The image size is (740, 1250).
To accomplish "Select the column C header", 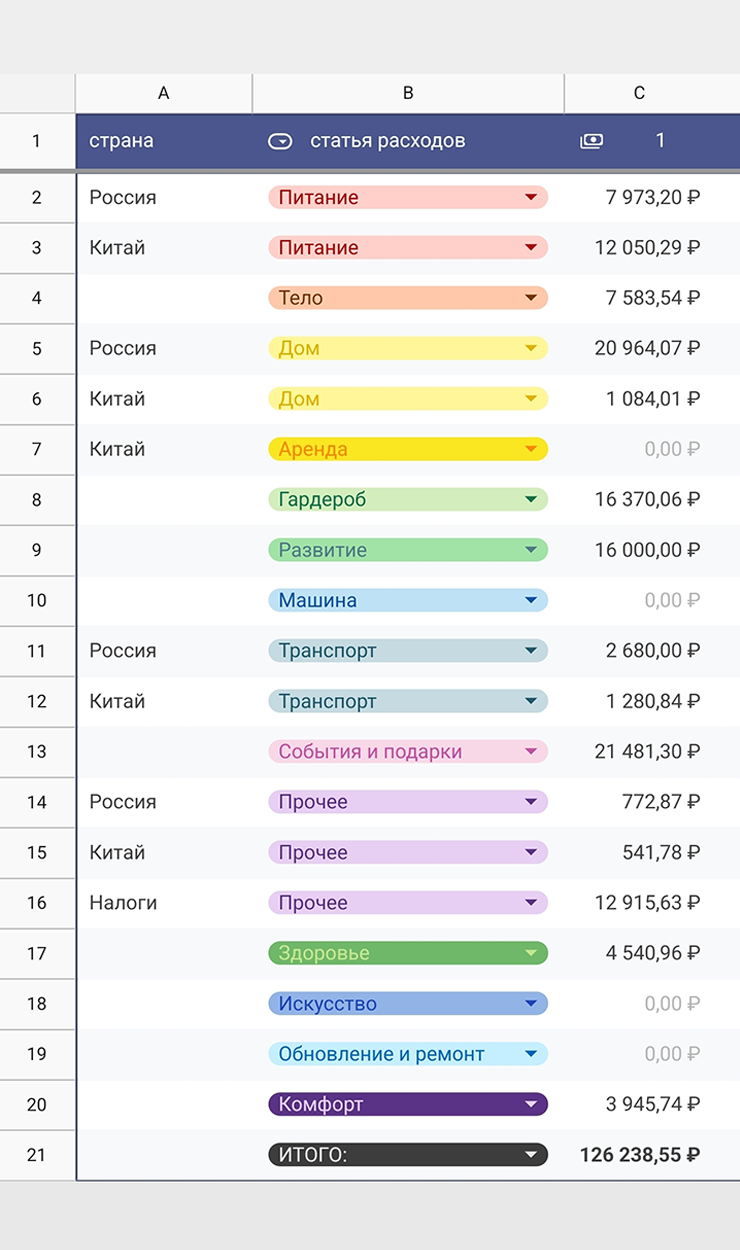I will pyautogui.click(x=639, y=93).
